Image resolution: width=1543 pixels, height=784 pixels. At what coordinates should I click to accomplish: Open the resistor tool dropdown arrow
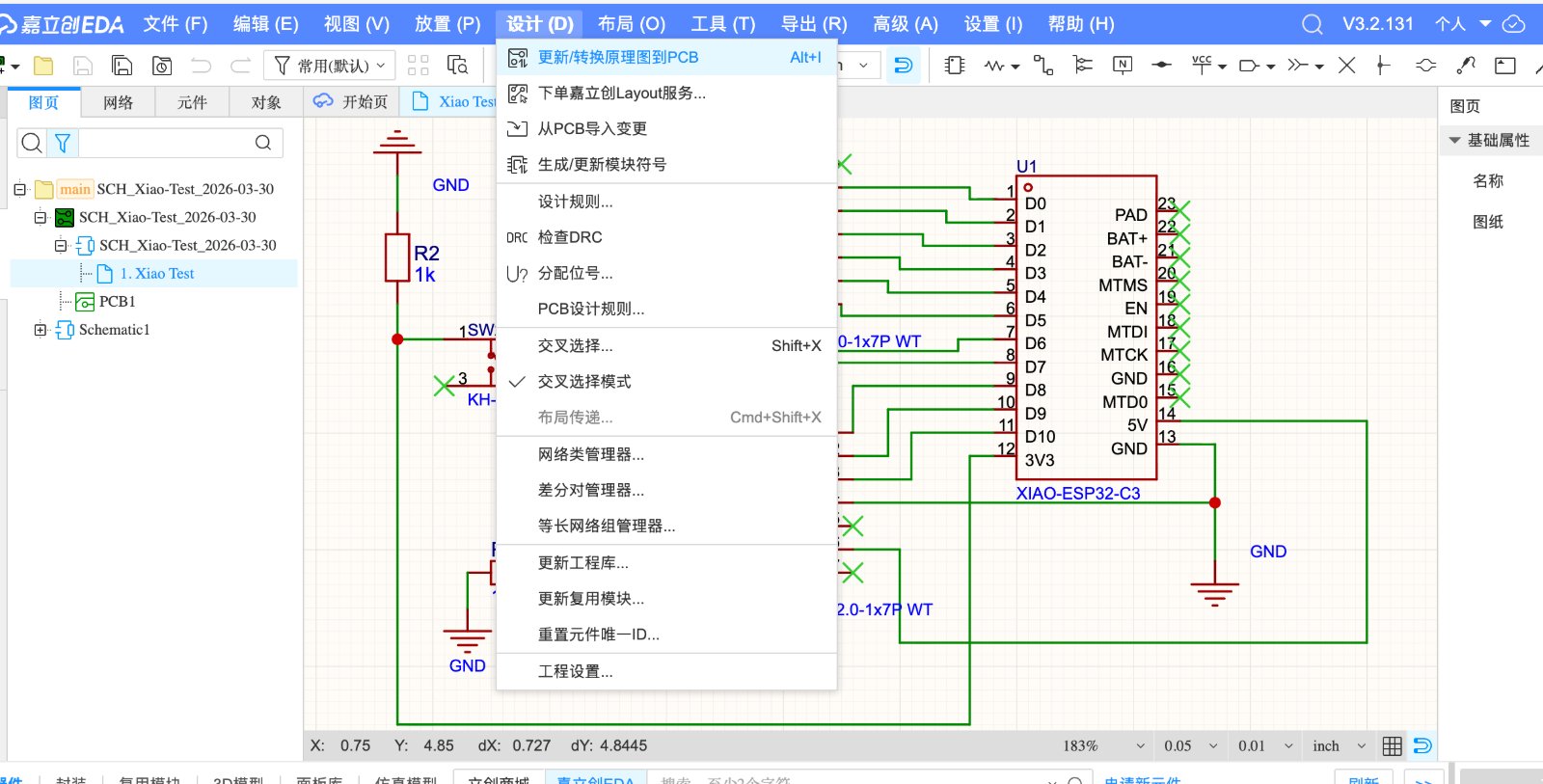click(x=1015, y=67)
